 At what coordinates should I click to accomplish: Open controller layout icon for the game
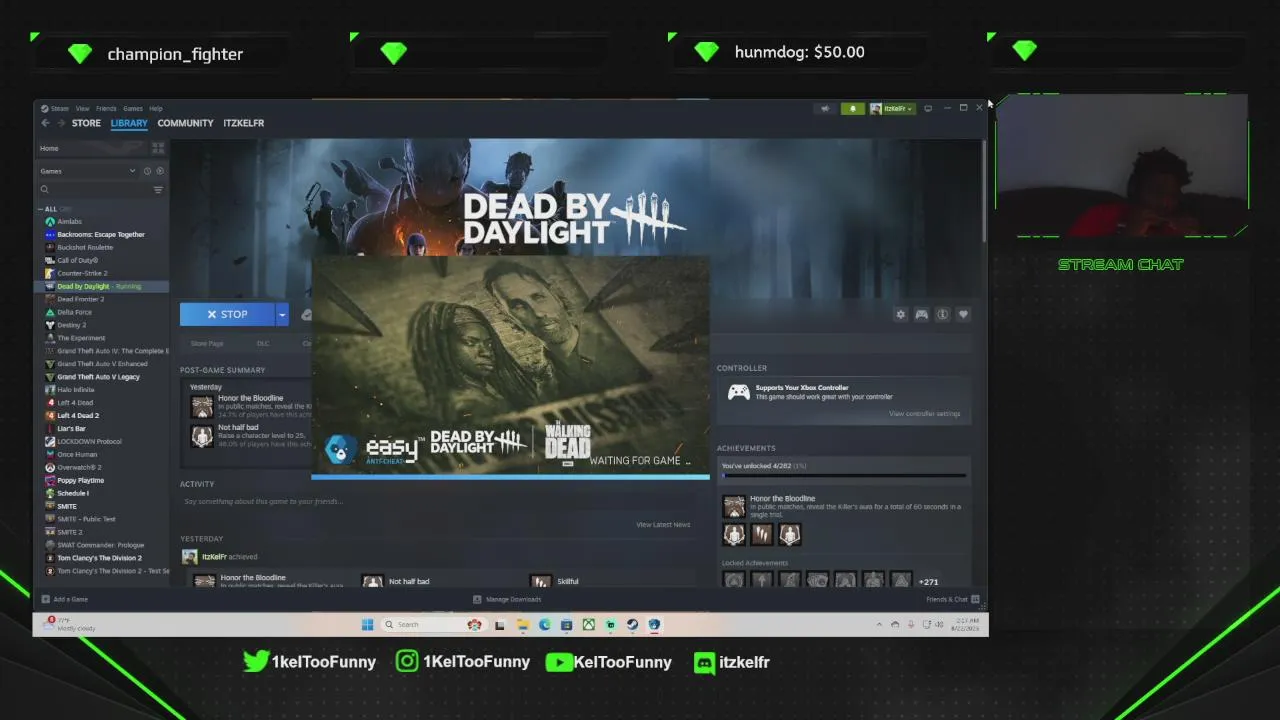[921, 314]
